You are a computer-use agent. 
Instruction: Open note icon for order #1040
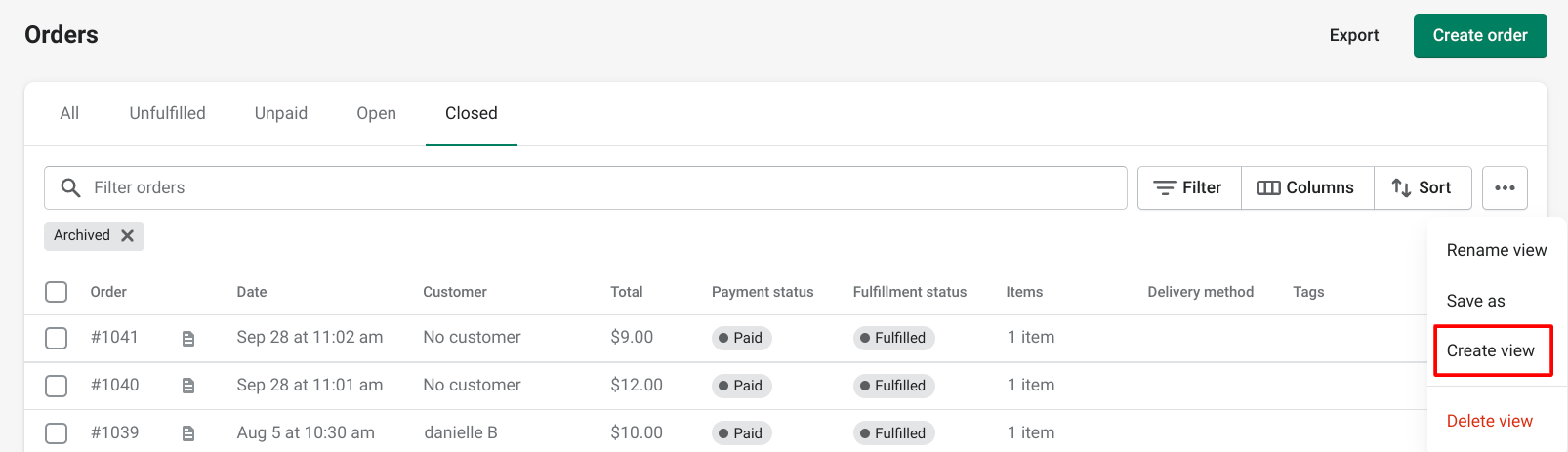pos(188,386)
